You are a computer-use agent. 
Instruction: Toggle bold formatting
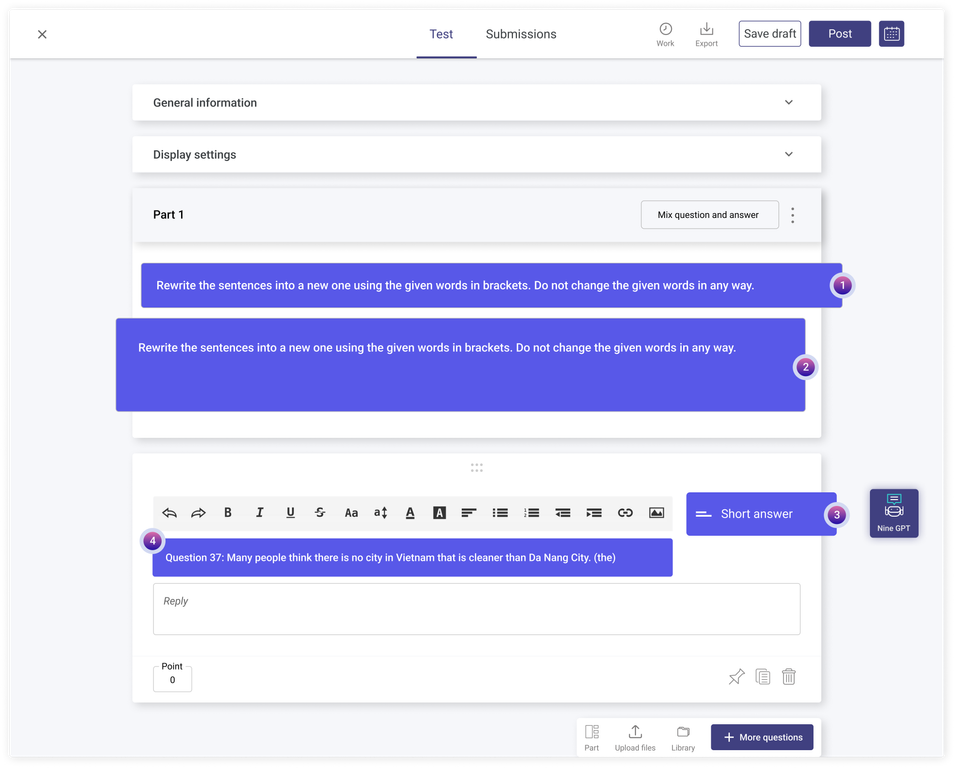[228, 513]
